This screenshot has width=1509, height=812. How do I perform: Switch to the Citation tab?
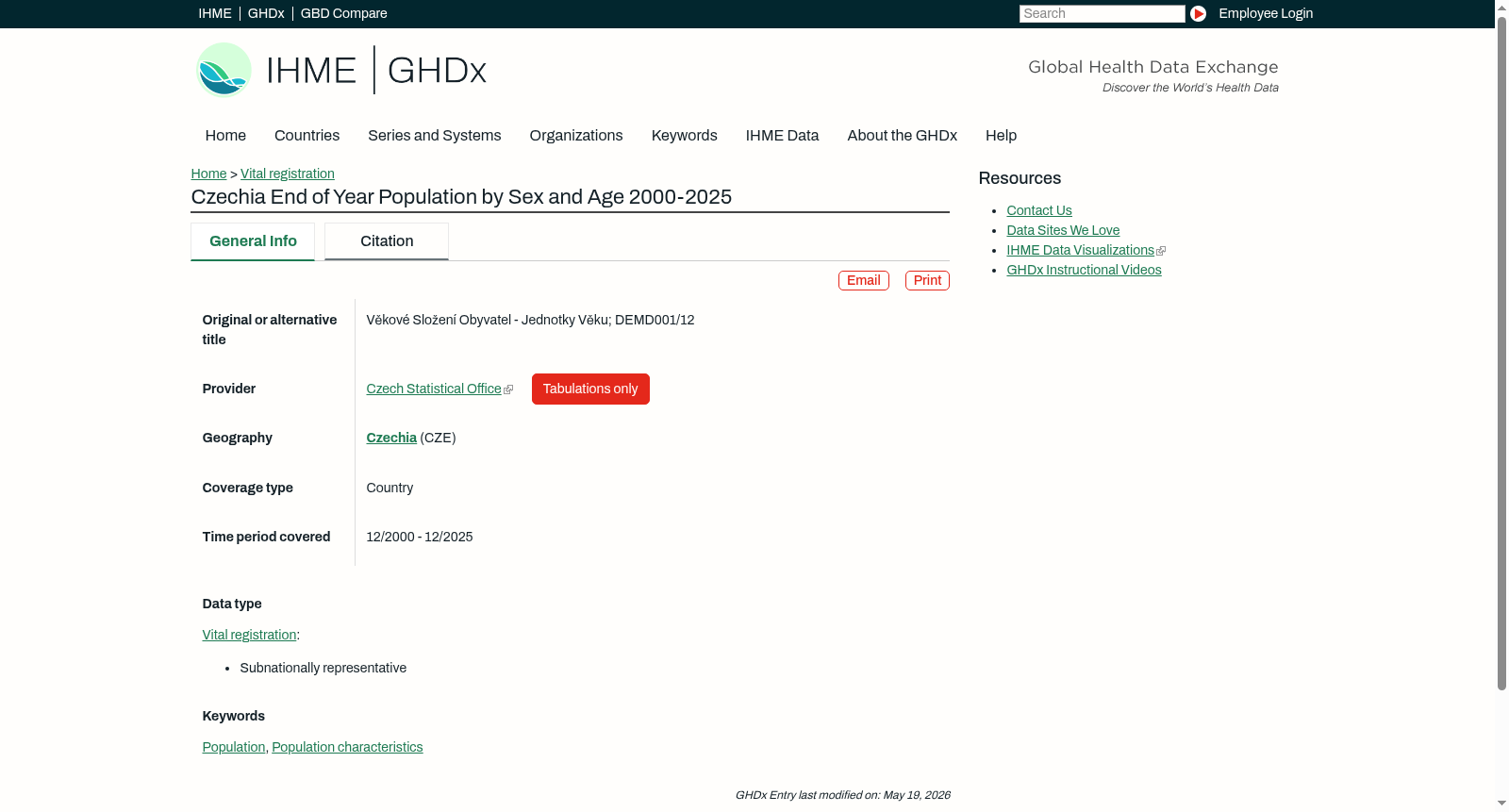[387, 241]
